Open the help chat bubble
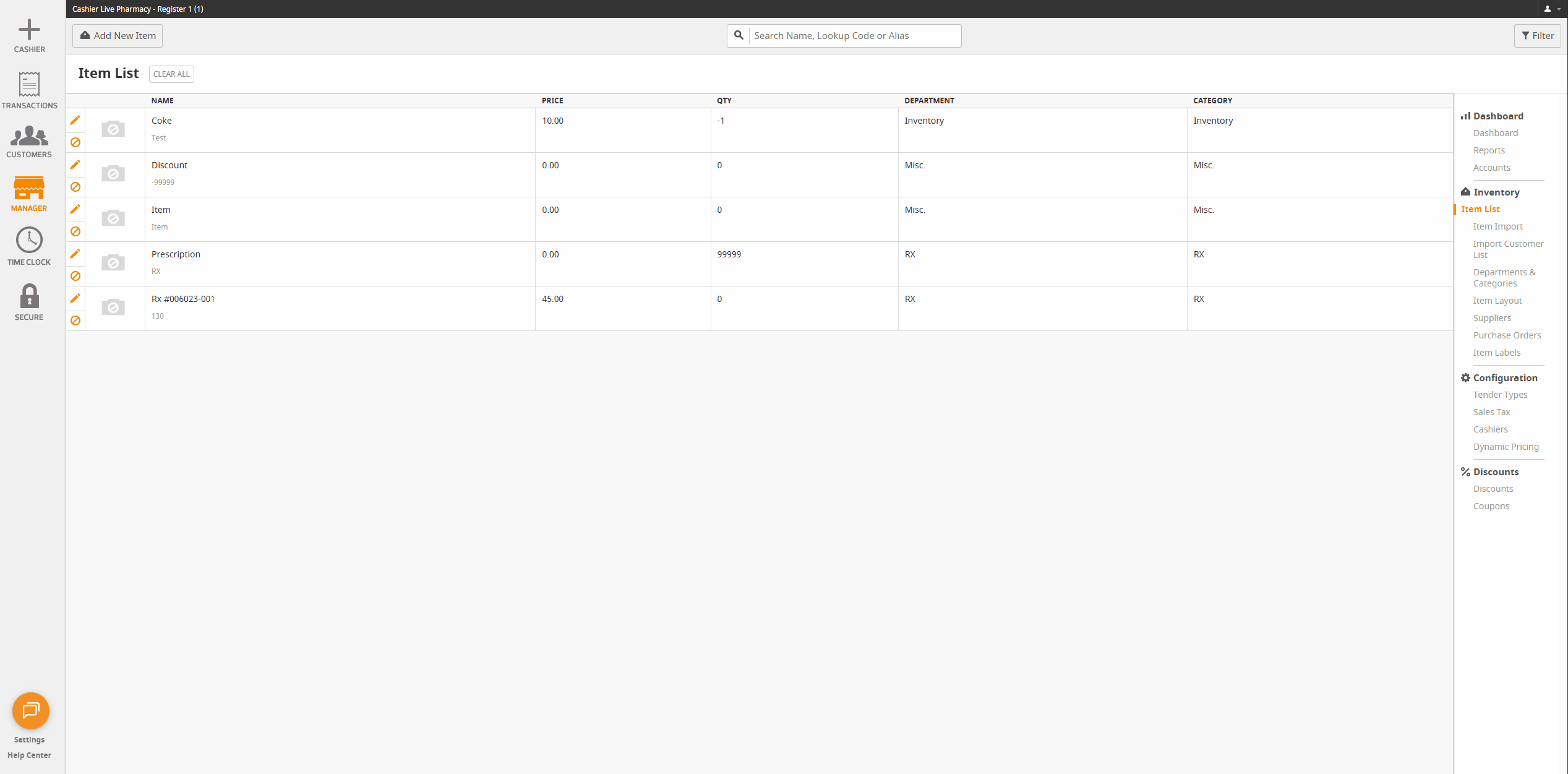 point(30,711)
